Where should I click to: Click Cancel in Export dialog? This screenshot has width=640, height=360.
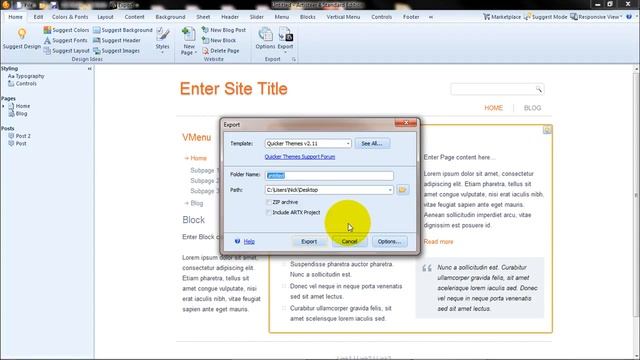click(349, 242)
